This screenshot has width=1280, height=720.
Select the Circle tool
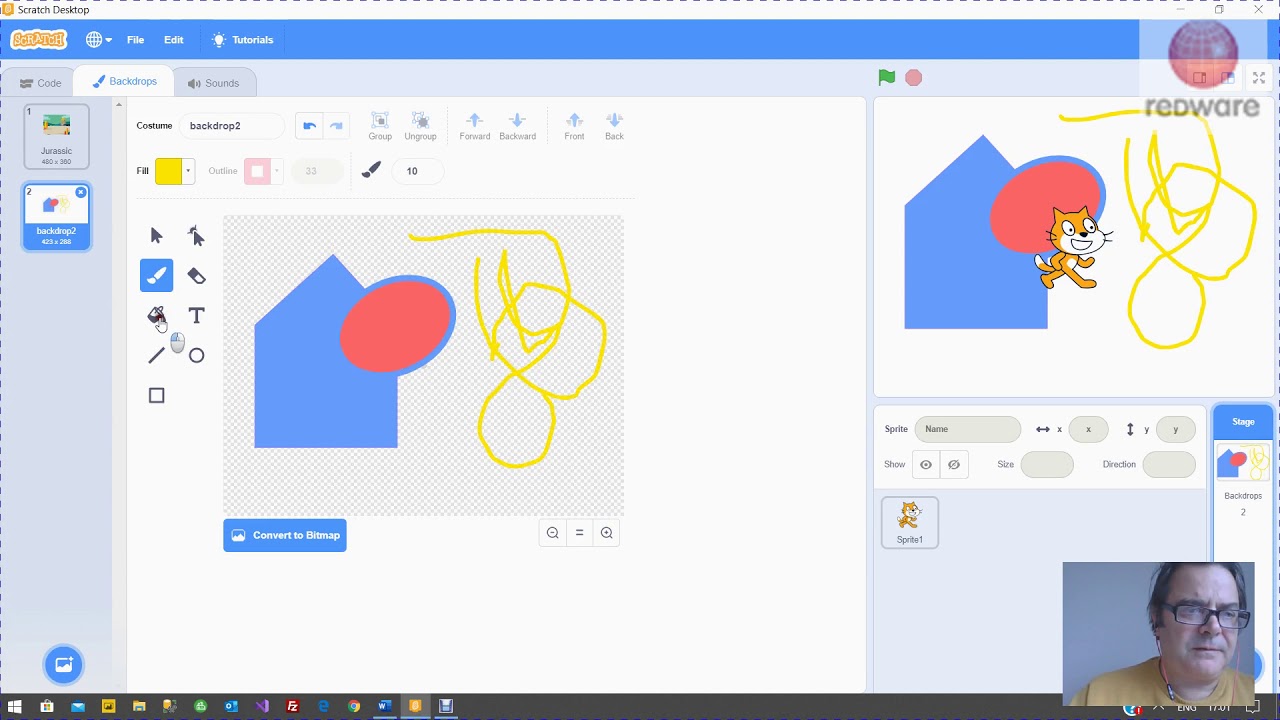[x=196, y=356]
